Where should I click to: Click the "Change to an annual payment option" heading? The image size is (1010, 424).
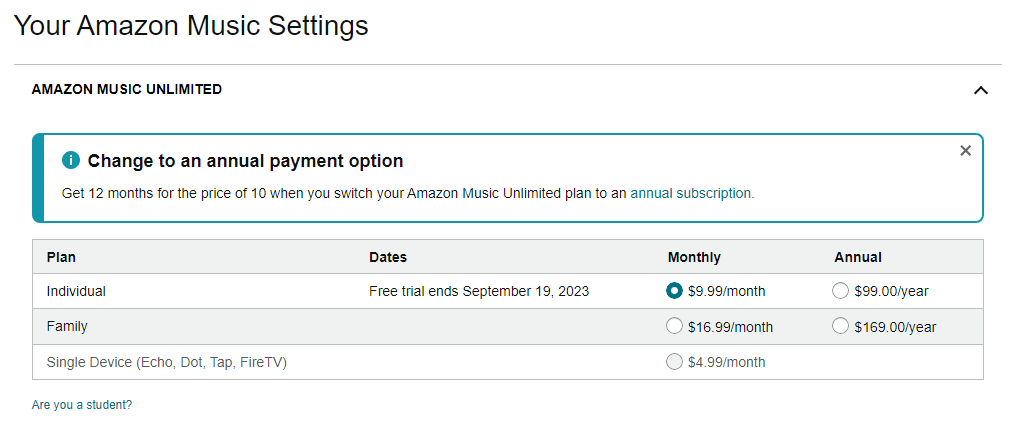coord(245,160)
